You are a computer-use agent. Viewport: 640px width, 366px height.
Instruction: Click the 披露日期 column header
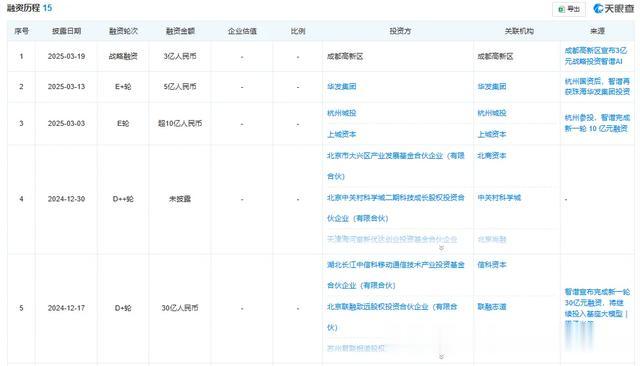66,31
